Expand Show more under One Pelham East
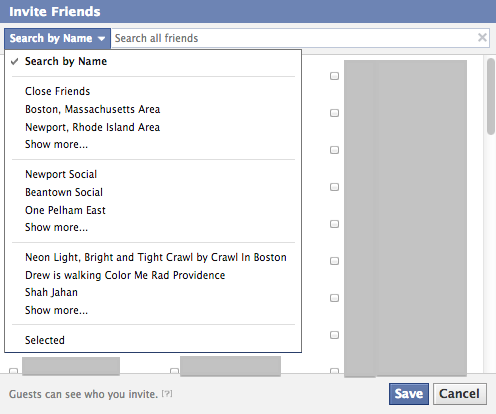This screenshot has width=496, height=414. pyautogui.click(x=56, y=227)
